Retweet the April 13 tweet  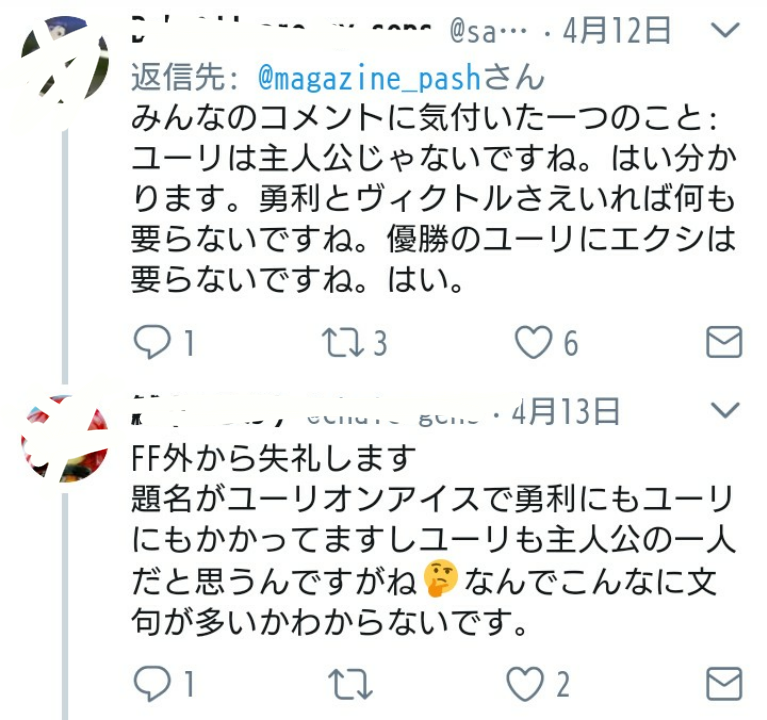point(350,683)
